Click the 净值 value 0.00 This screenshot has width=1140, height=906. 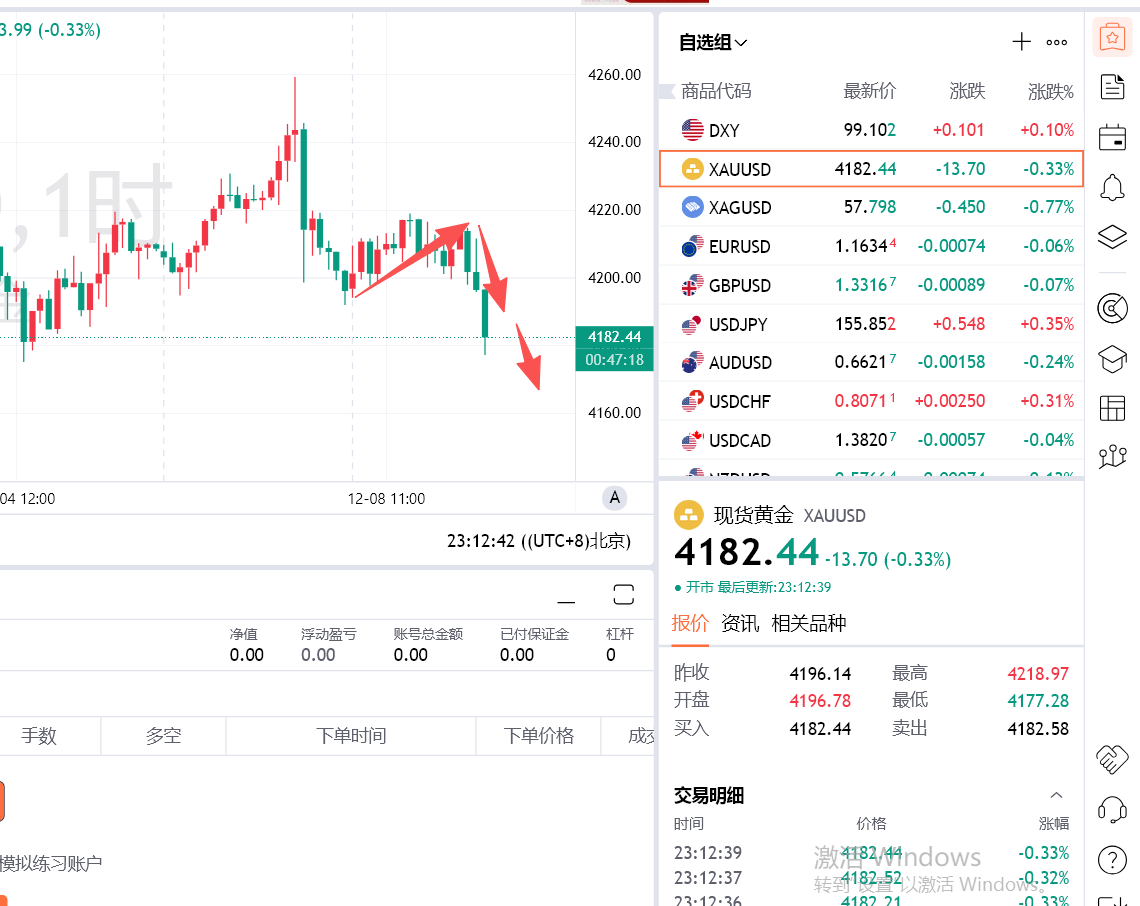pos(246,655)
